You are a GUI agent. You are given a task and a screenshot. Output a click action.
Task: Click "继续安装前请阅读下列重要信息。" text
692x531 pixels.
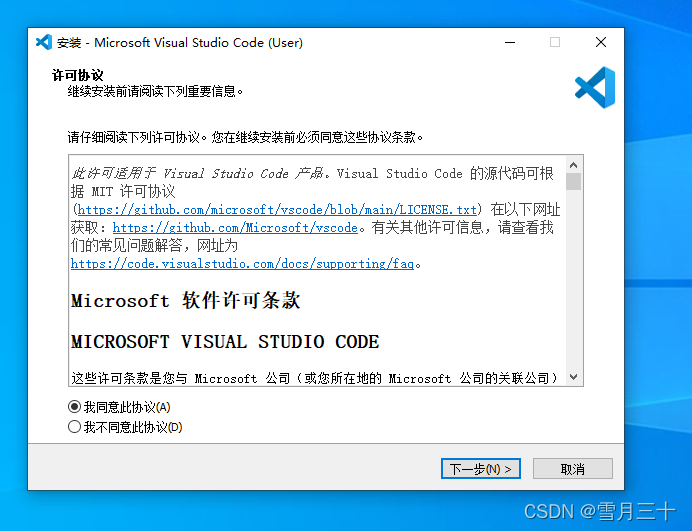[x=155, y=92]
